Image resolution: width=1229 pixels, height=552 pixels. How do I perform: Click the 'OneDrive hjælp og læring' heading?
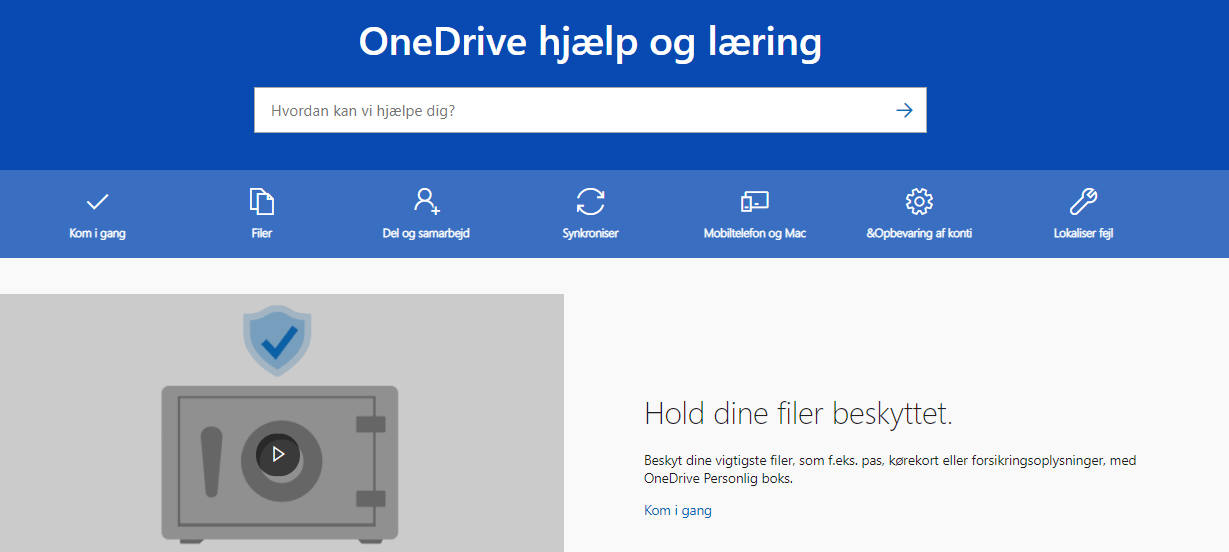pos(590,42)
